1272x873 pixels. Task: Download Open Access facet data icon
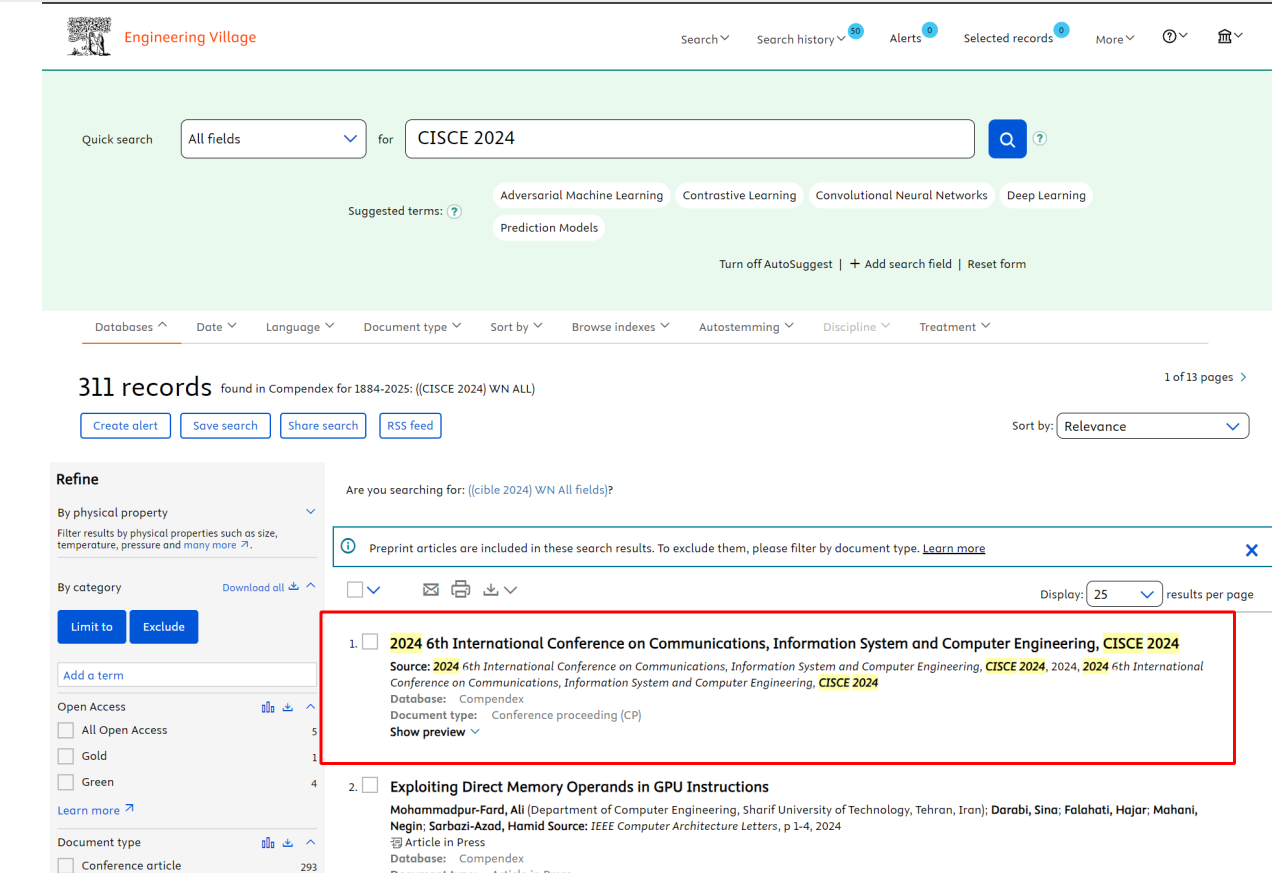(288, 707)
